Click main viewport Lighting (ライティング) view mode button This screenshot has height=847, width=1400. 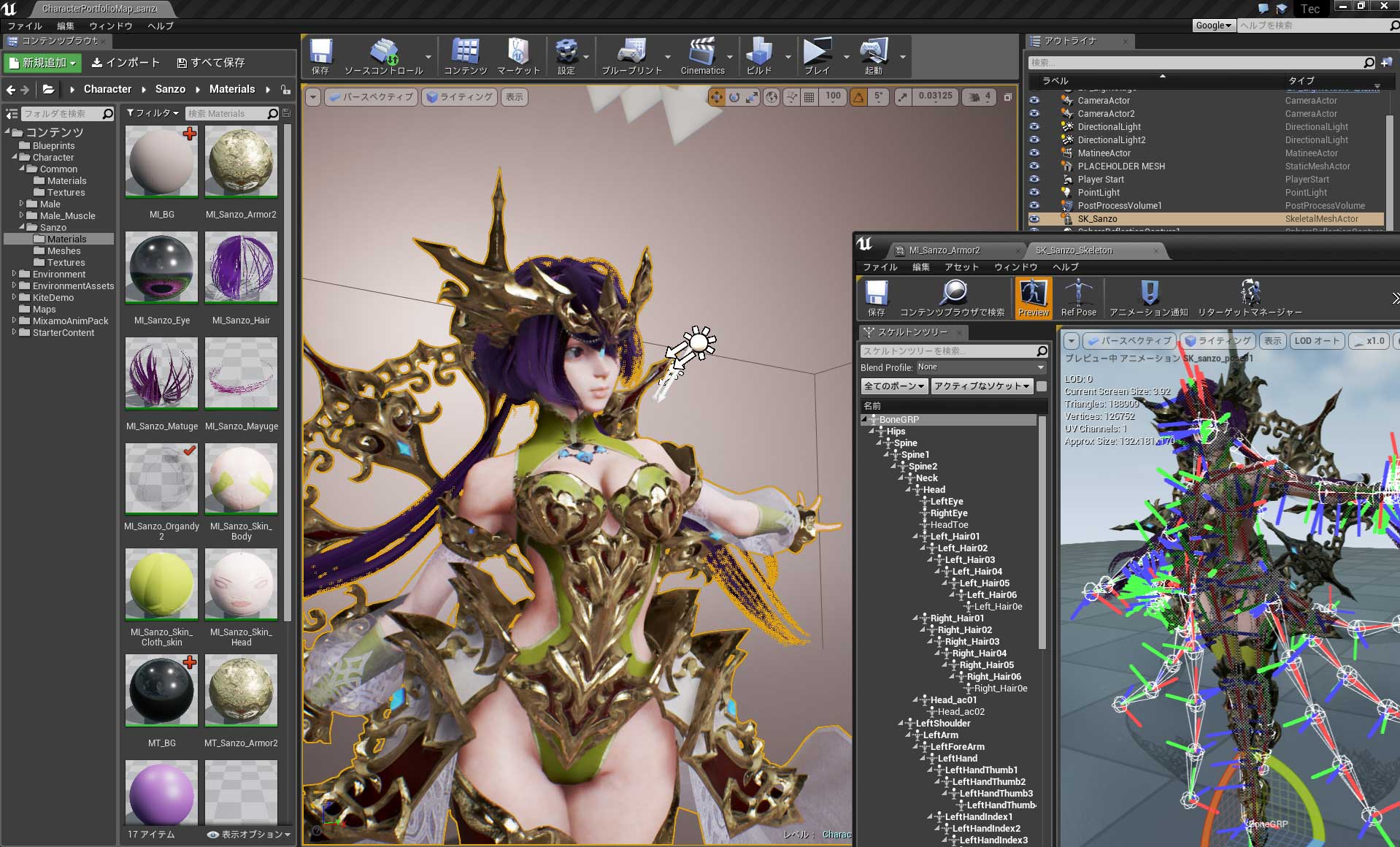459,97
